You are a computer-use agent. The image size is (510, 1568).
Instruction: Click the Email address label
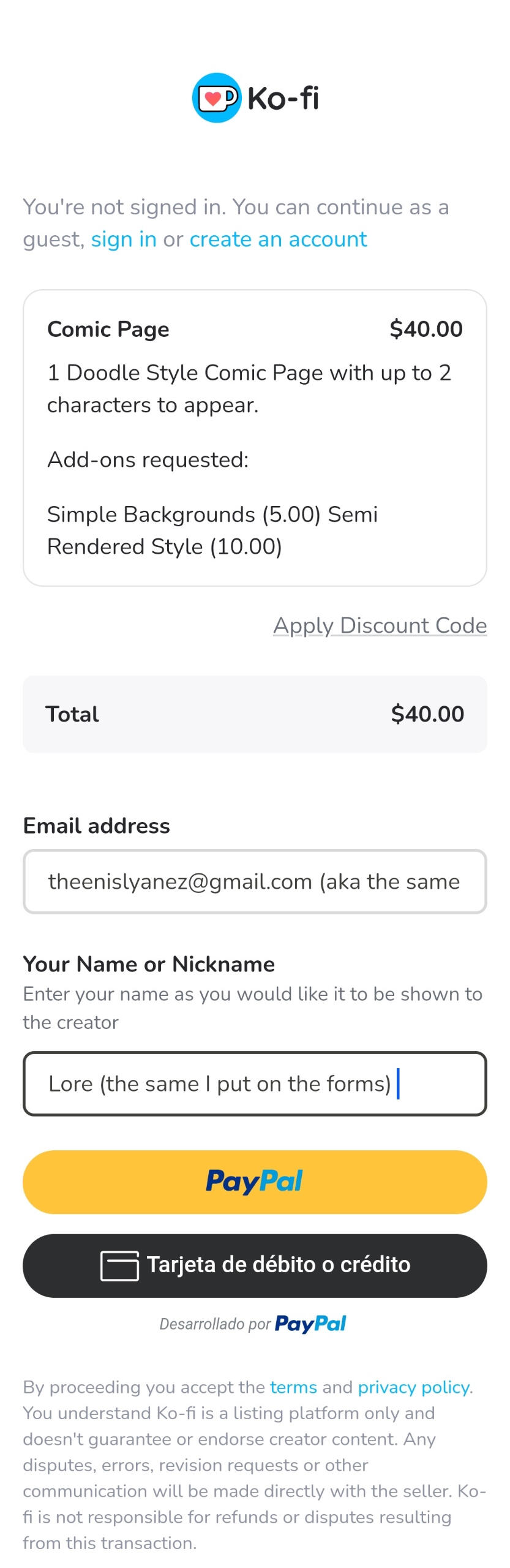click(x=97, y=826)
